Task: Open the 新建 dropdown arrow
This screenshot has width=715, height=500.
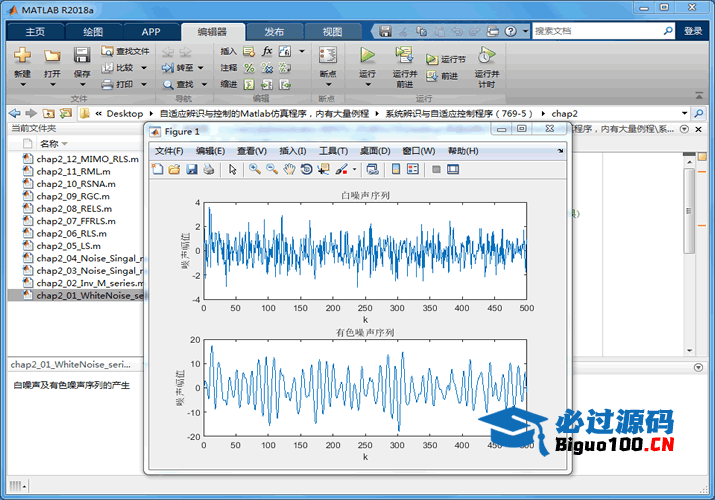Action: (22, 85)
